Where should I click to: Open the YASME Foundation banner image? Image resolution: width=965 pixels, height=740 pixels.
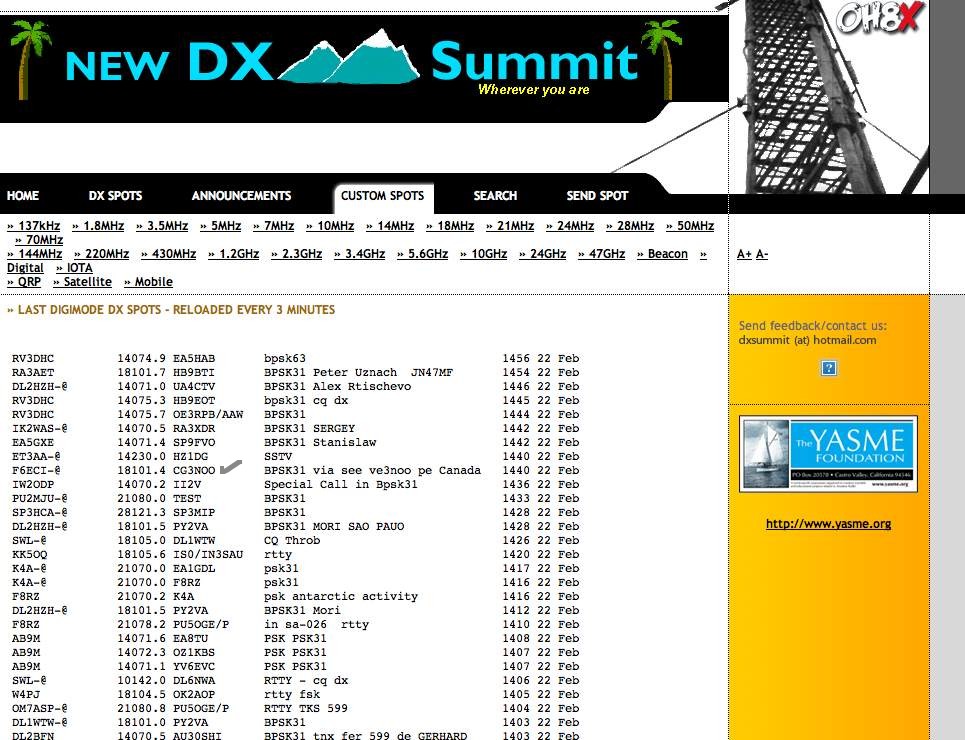pyautogui.click(x=828, y=454)
